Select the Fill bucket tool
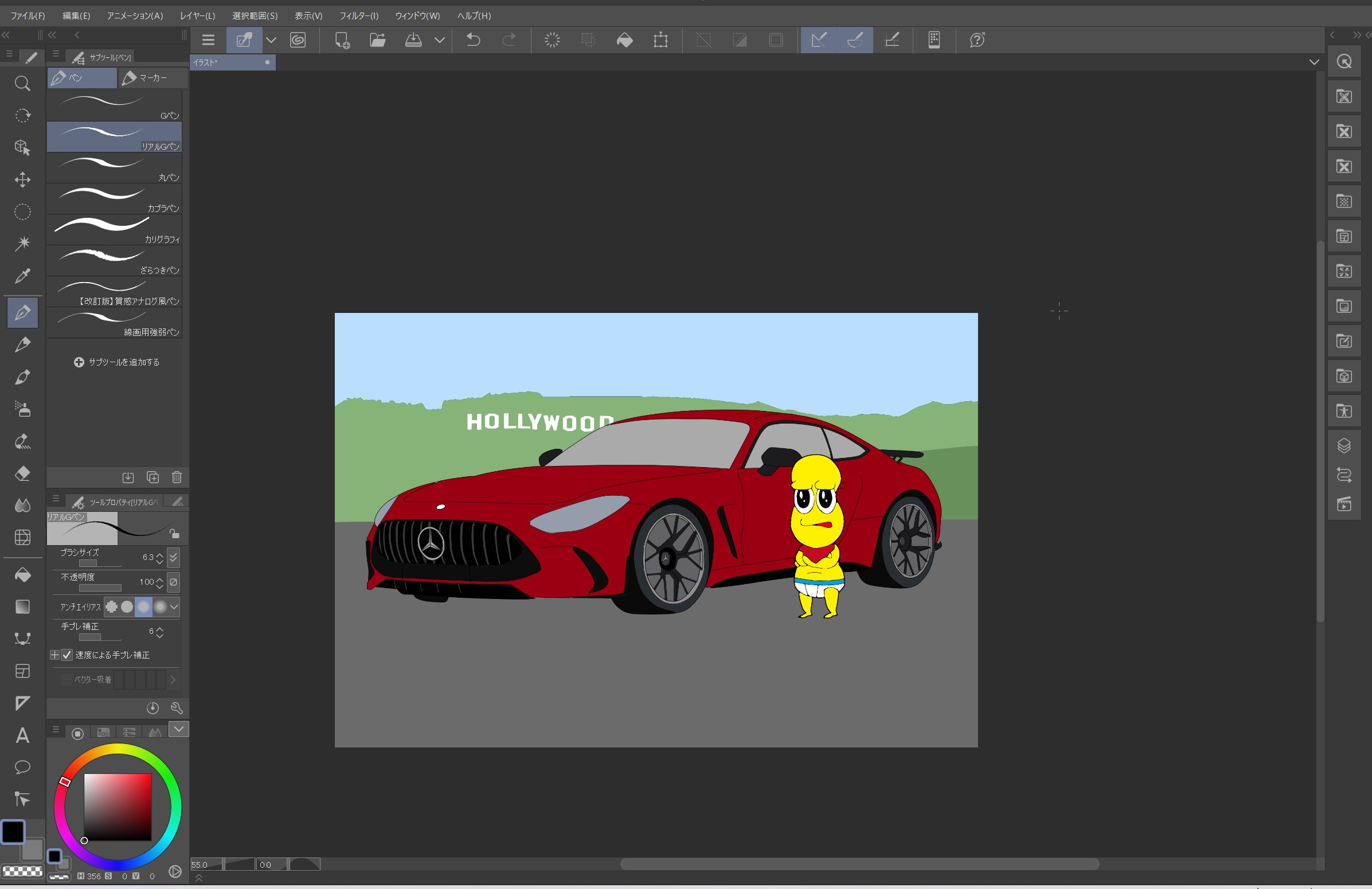The height and width of the screenshot is (889, 1372). (x=22, y=575)
